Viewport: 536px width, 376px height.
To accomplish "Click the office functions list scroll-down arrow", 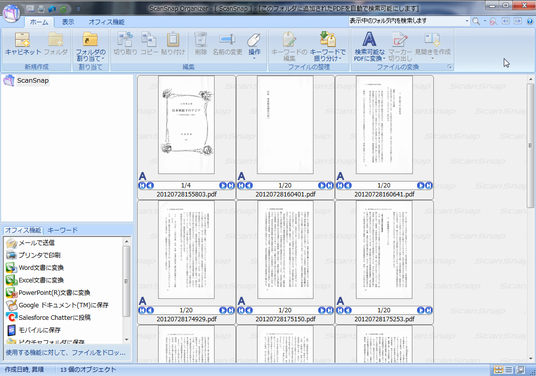I will point(126,339).
